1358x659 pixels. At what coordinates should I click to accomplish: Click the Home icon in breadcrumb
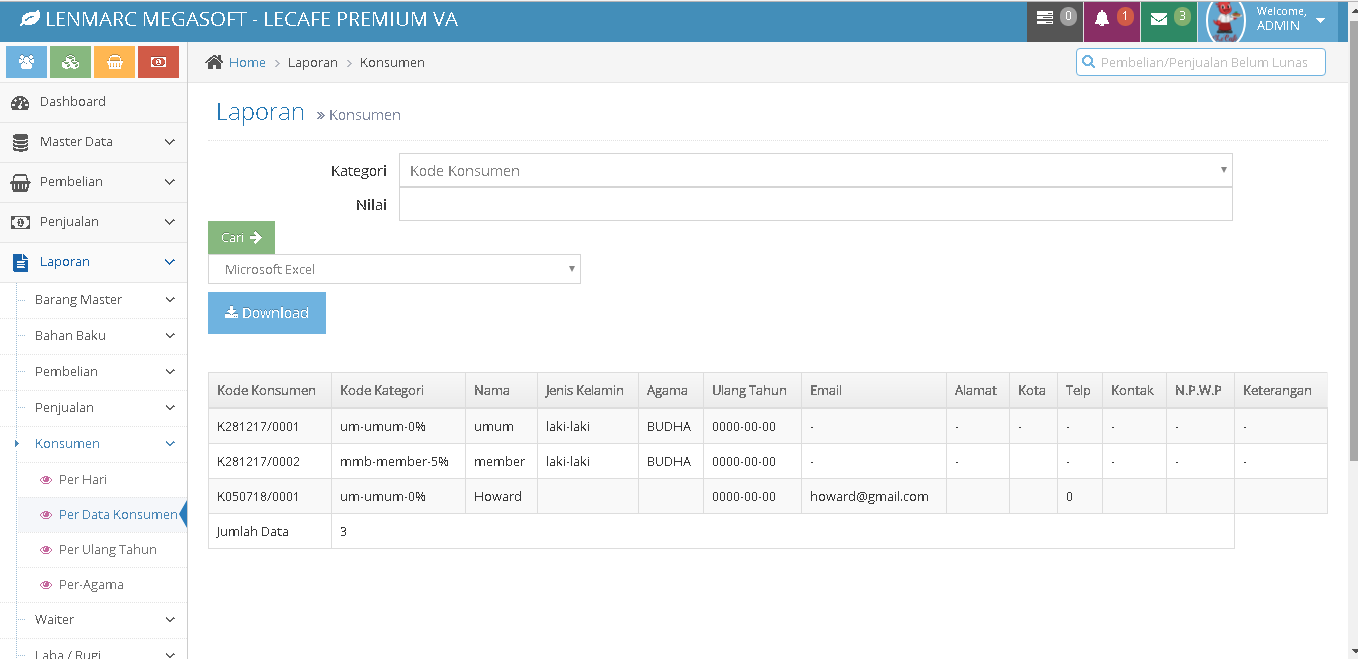click(x=214, y=62)
